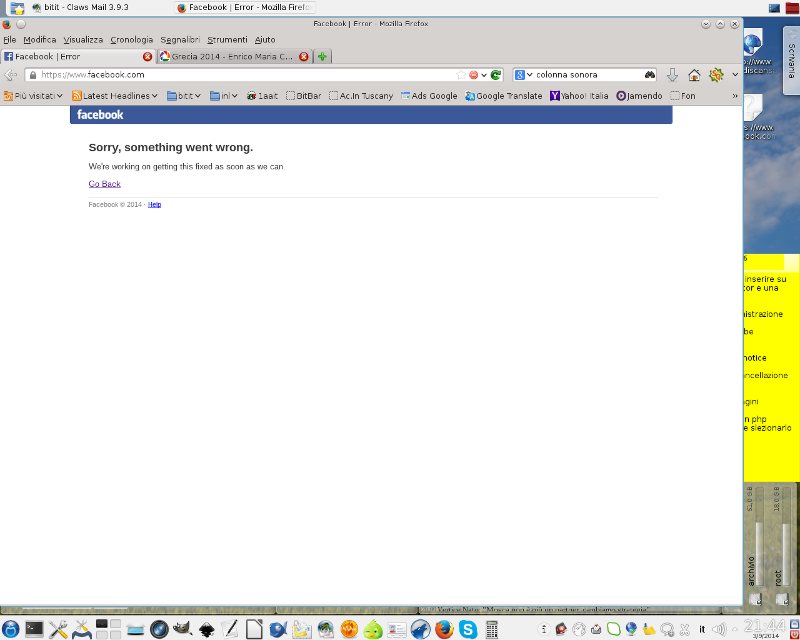Click the wrench and screwdriver settings icon
800x640 pixels.
coord(58,629)
